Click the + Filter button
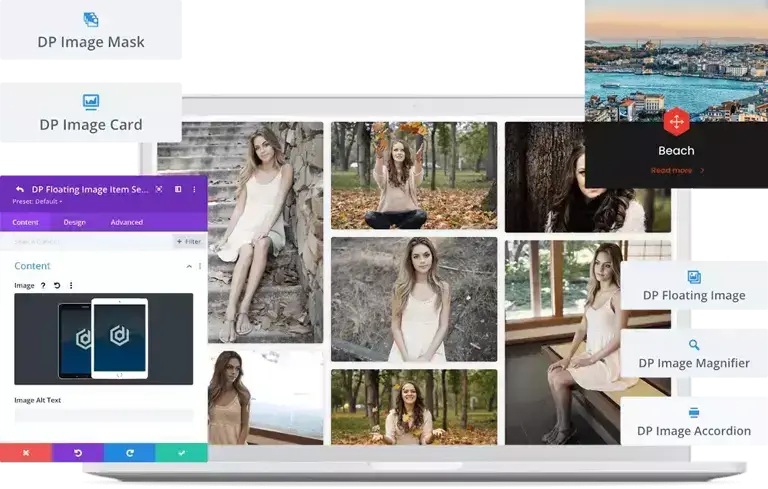768x489 pixels. point(189,241)
